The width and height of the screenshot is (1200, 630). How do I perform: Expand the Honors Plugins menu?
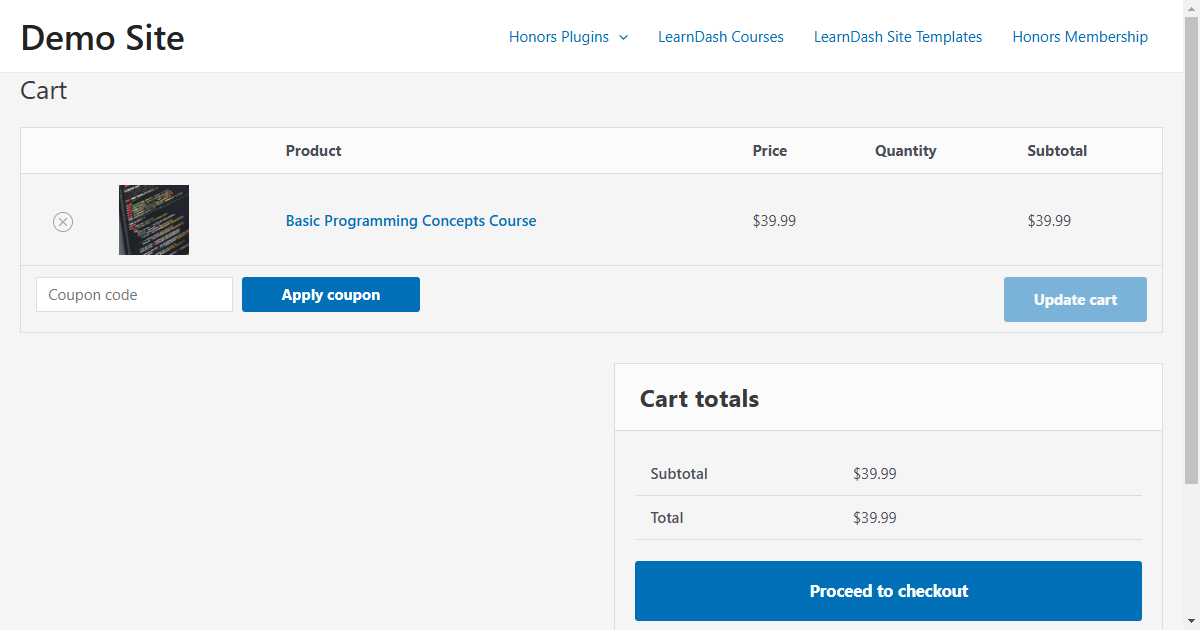pyautogui.click(x=558, y=36)
